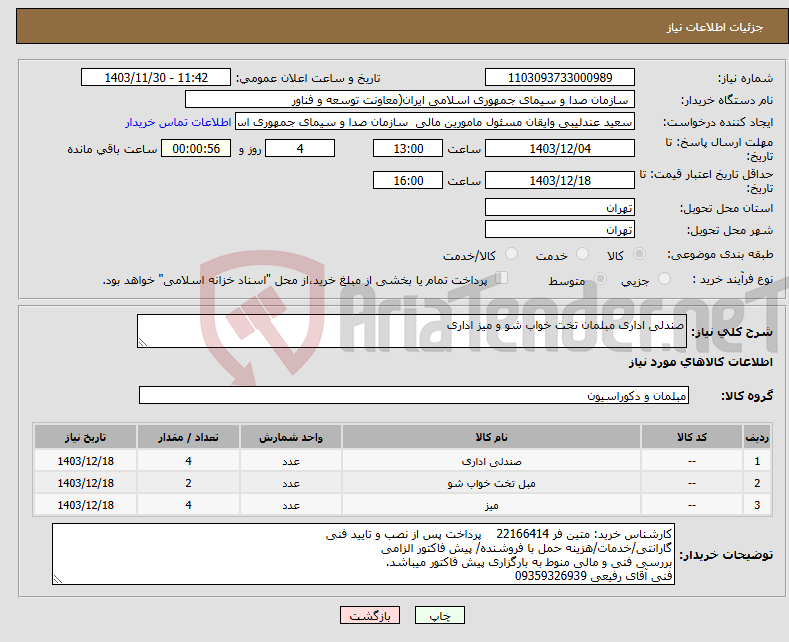Image resolution: width=789 pixels, height=642 pixels.
Task: Open اطلاعات تماس خریدار contact link
Action: (178, 122)
